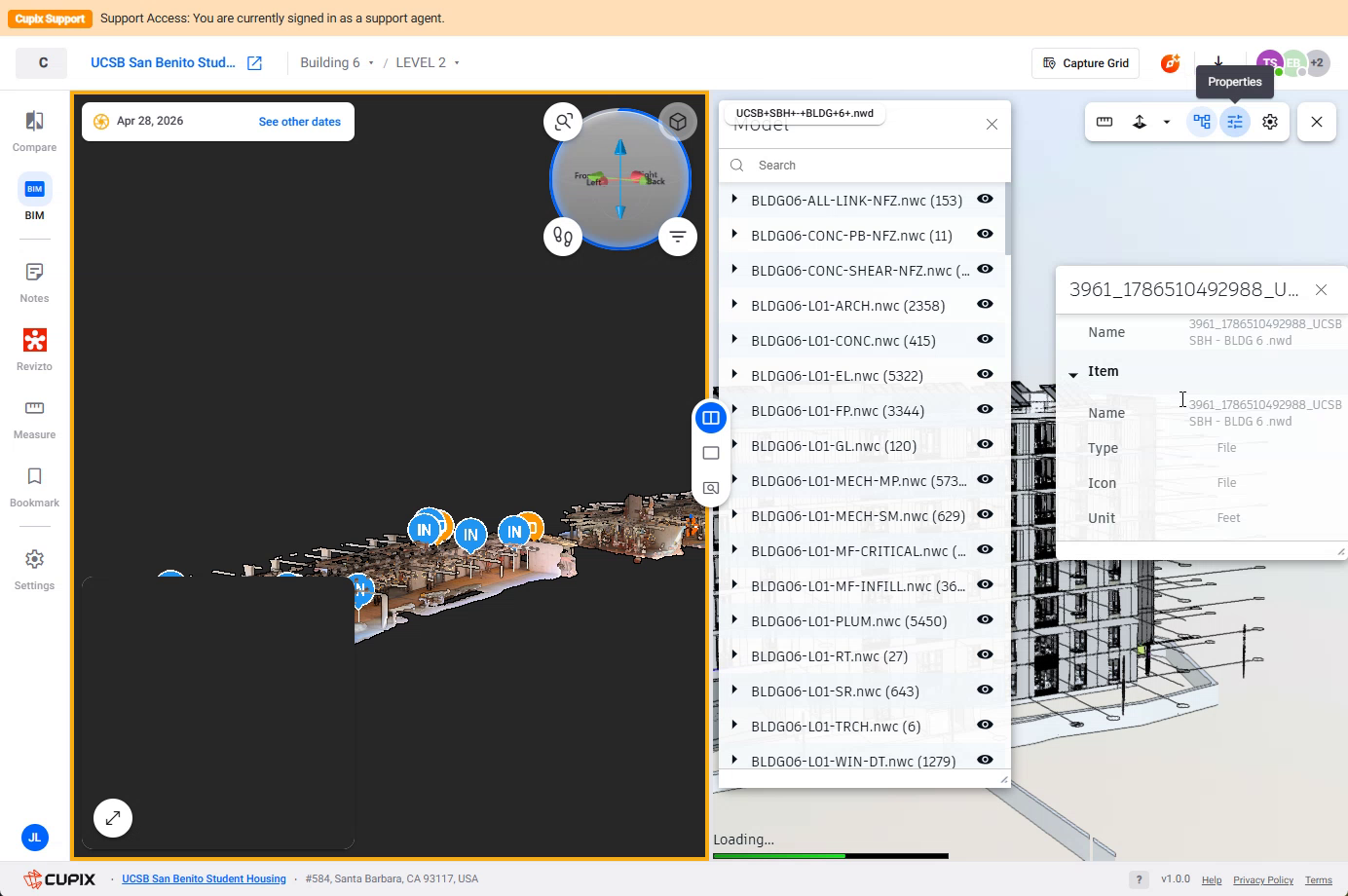Click the C workspace button

(42, 62)
